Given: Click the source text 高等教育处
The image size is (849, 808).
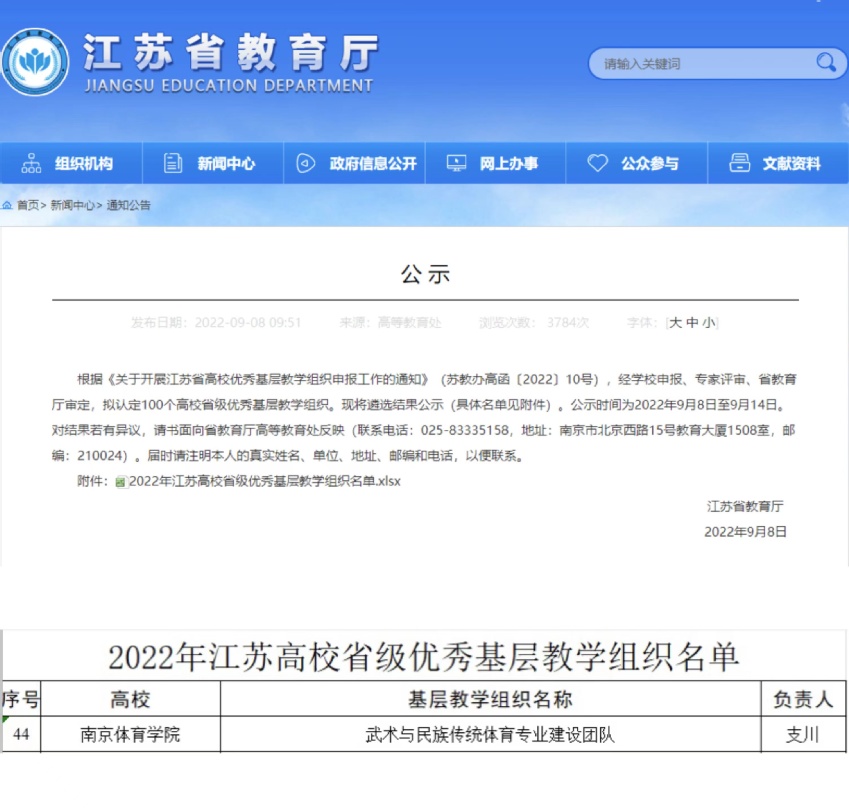Looking at the screenshot, I should [x=409, y=323].
